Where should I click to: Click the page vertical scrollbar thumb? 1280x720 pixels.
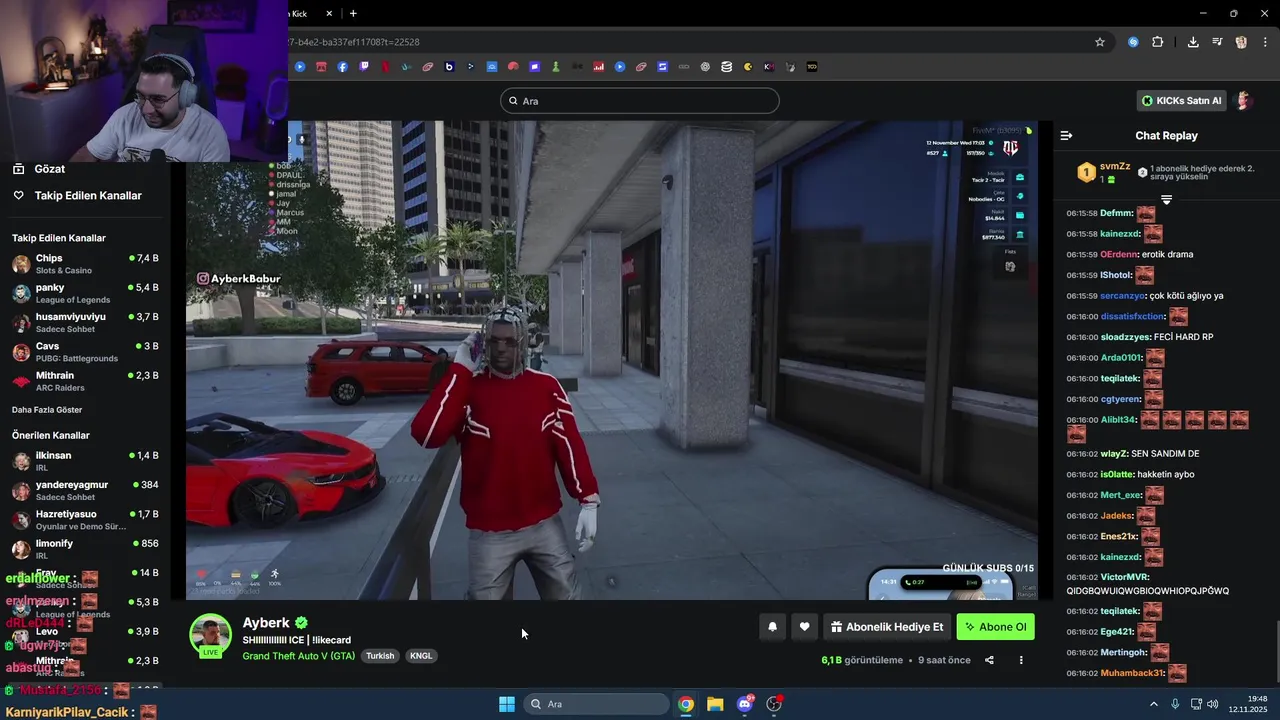(x=1276, y=650)
